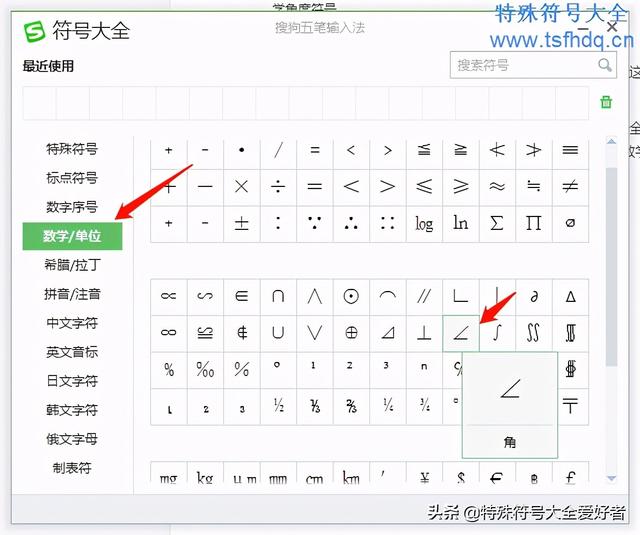The width and height of the screenshot is (640, 535).
Task: Insert the less-than-or-equal symbol ≤
Action: (x=424, y=187)
